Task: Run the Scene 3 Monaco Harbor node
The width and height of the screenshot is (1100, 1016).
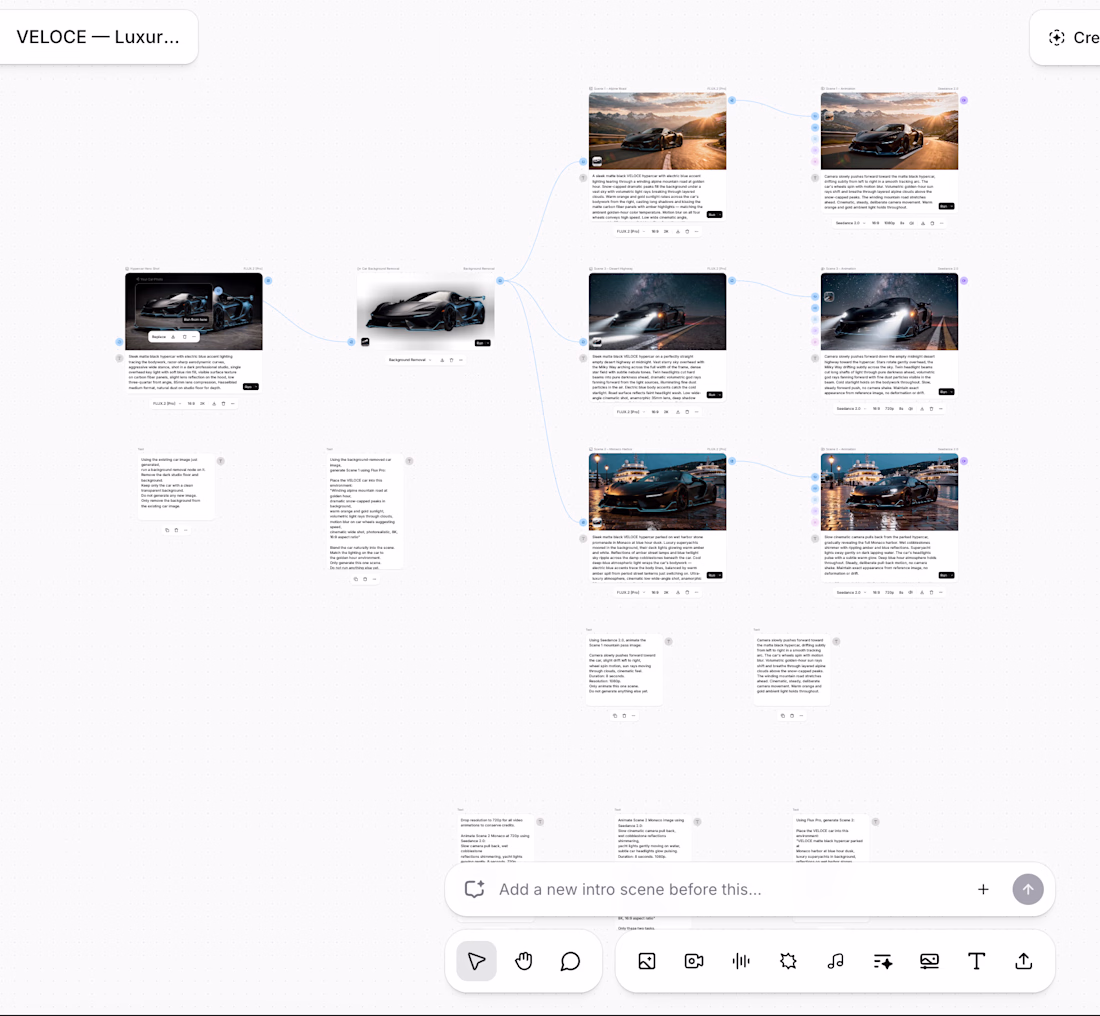Action: (714, 575)
